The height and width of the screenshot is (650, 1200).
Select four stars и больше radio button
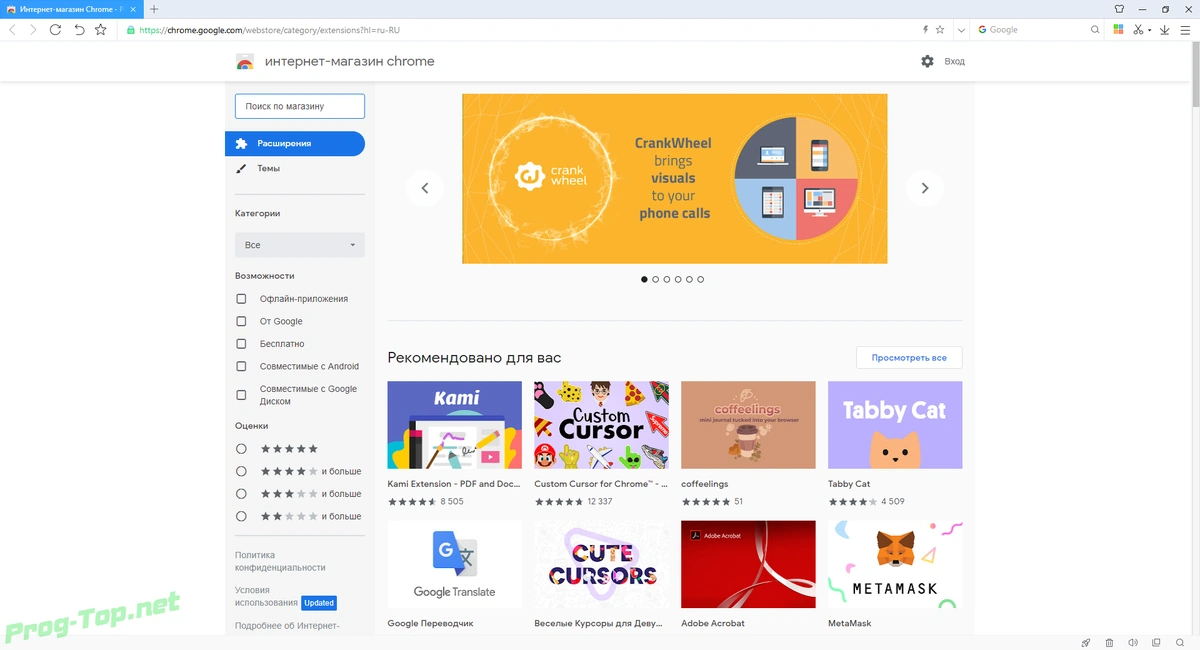[x=241, y=472]
